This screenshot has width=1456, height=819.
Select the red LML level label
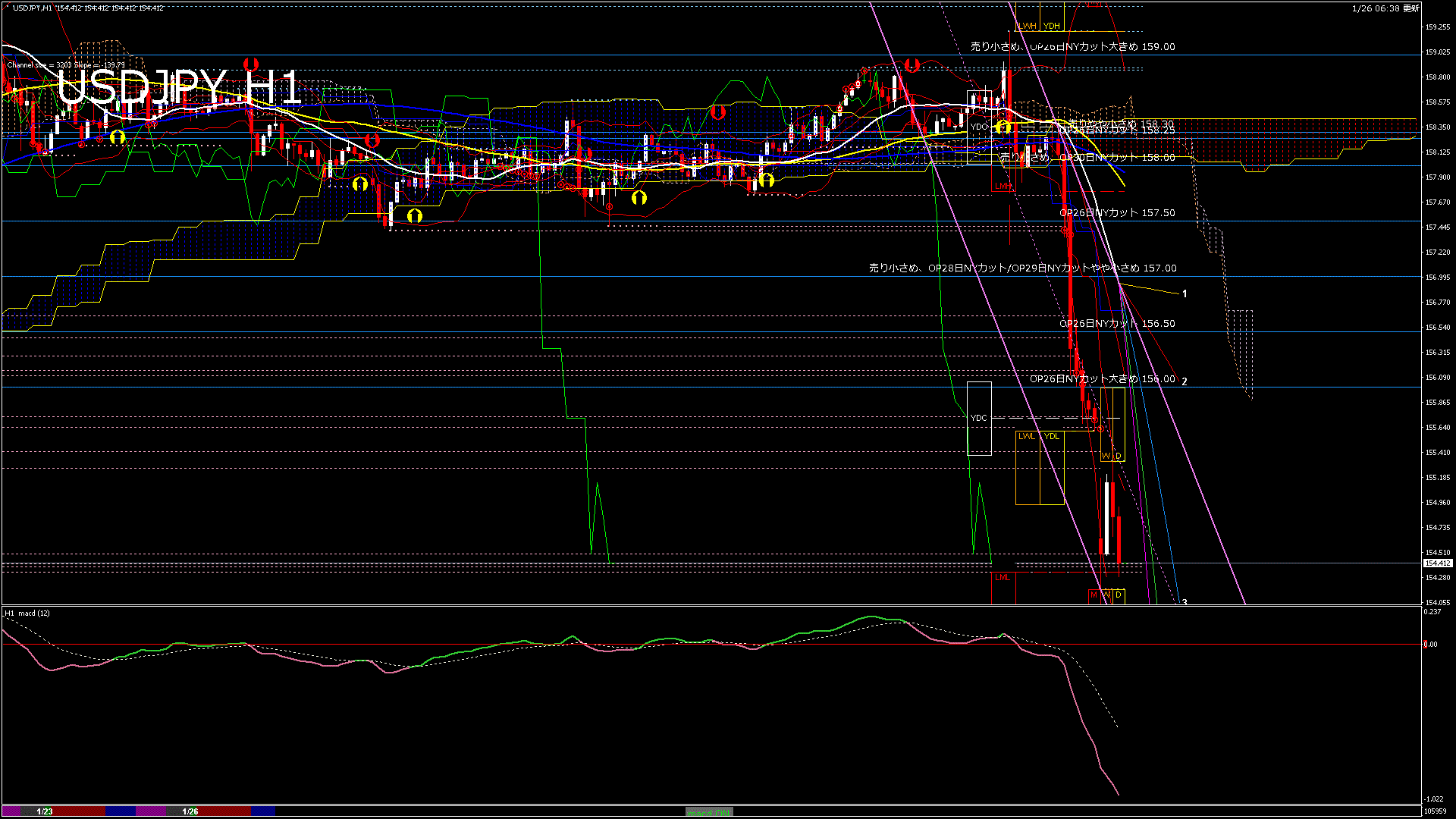click(1003, 578)
